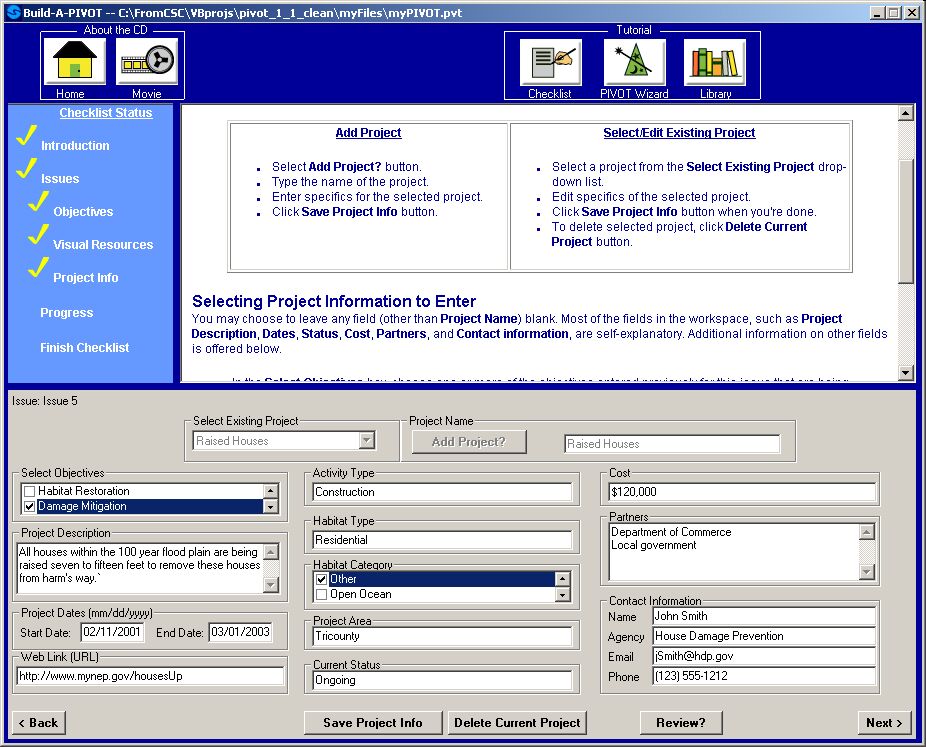The width and height of the screenshot is (926, 747).
Task: Click the End Date field
Action: tap(240, 632)
